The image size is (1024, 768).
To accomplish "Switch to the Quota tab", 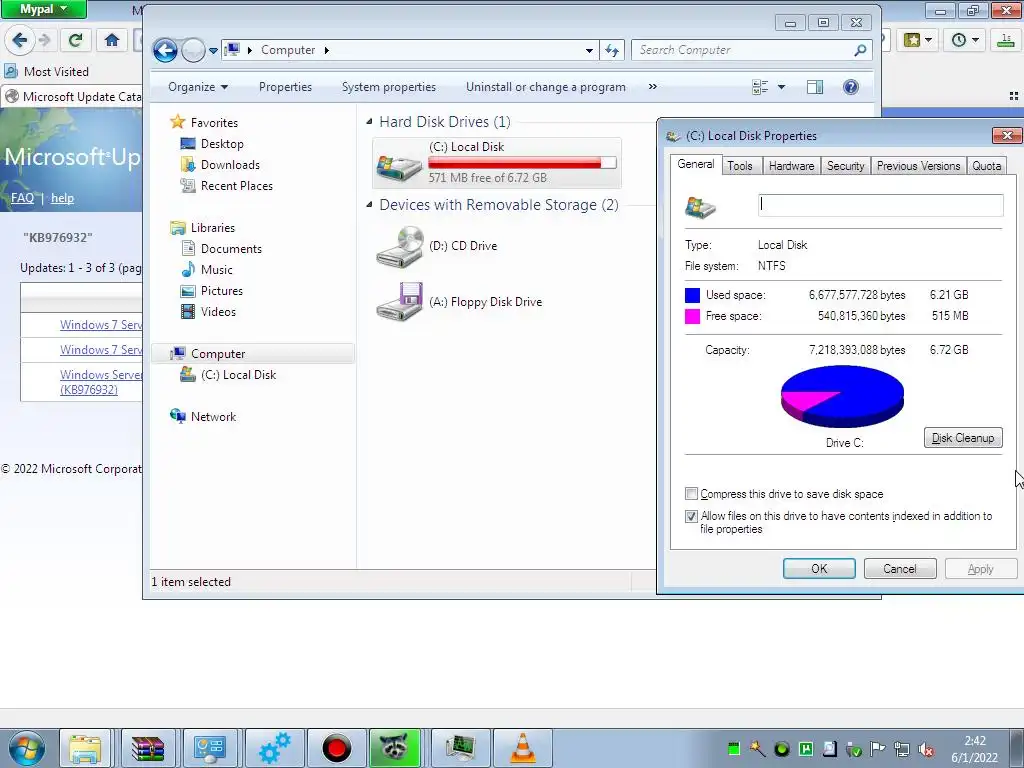I will pos(986,166).
